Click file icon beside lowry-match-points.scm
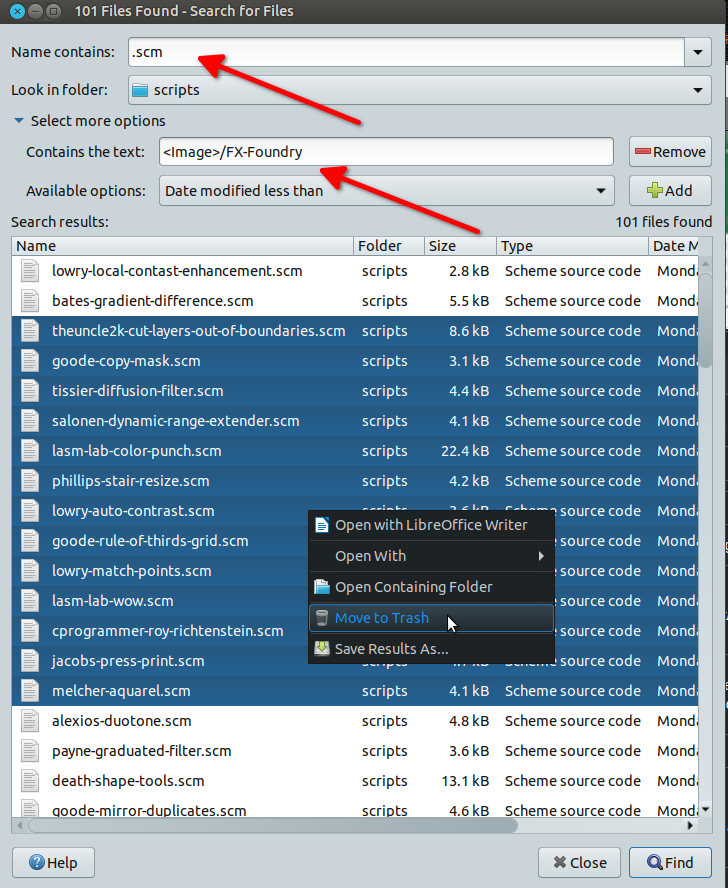Image resolution: width=728 pixels, height=888 pixels. (x=30, y=571)
